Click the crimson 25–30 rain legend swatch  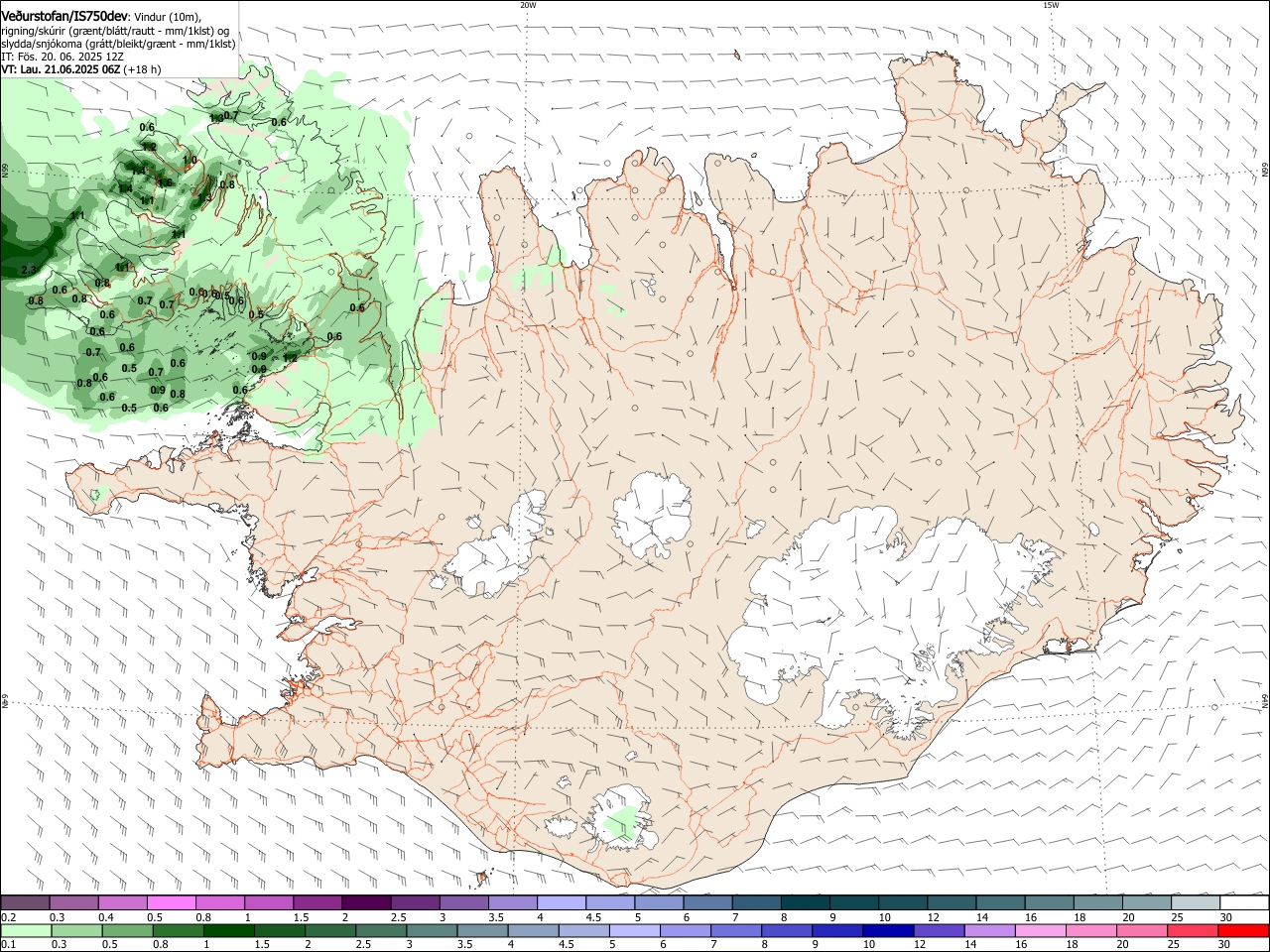coord(1192,931)
